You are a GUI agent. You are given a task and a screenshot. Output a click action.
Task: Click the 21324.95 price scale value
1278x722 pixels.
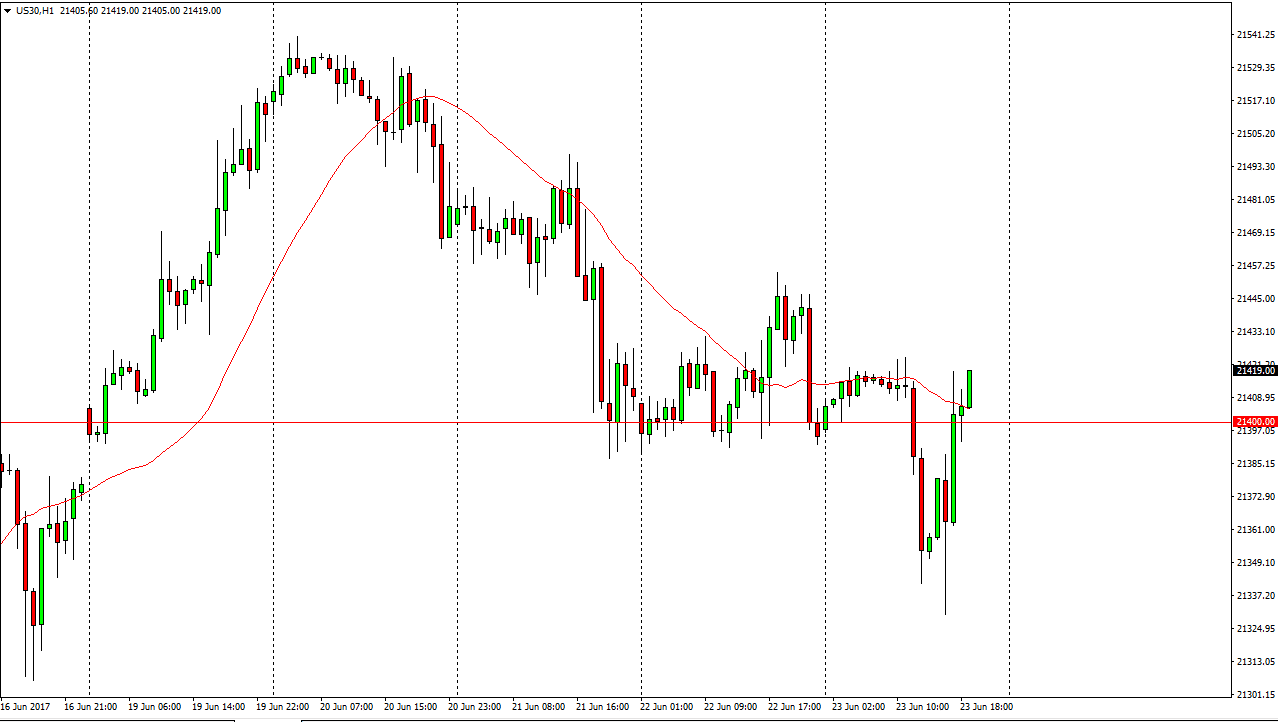click(1254, 628)
